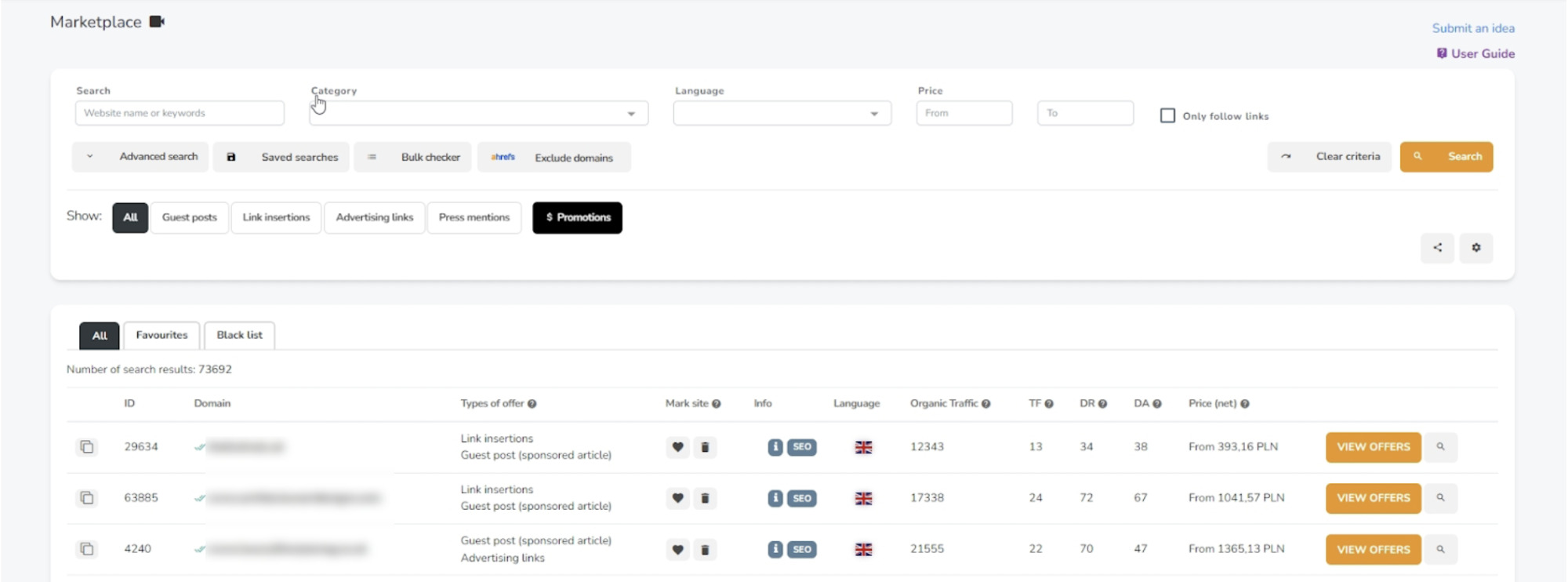Viewport: 1568px width, 582px height.
Task: Enable Only follow links checkbox
Action: [x=1167, y=116]
